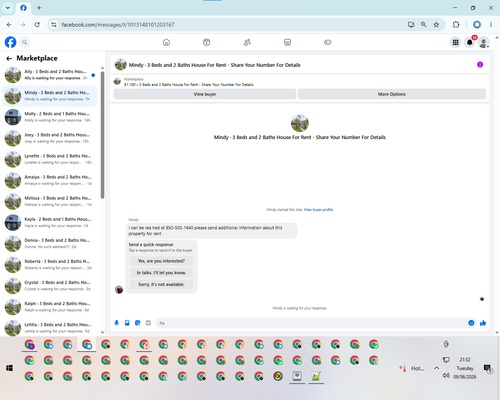The height and width of the screenshot is (400, 500).
Task: Select Mindy's conversation in the list
Action: 50,96
